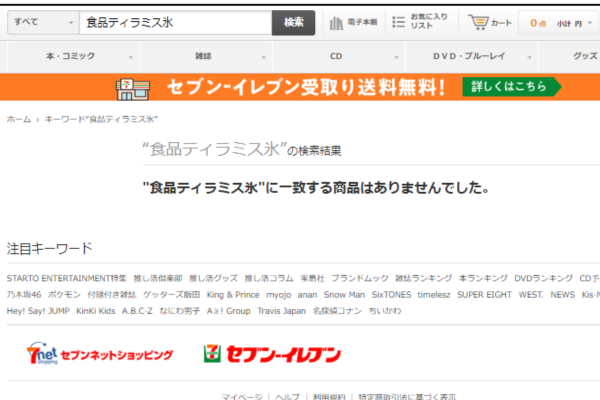Open the 名探偵コナン keyword link

pos(337,311)
